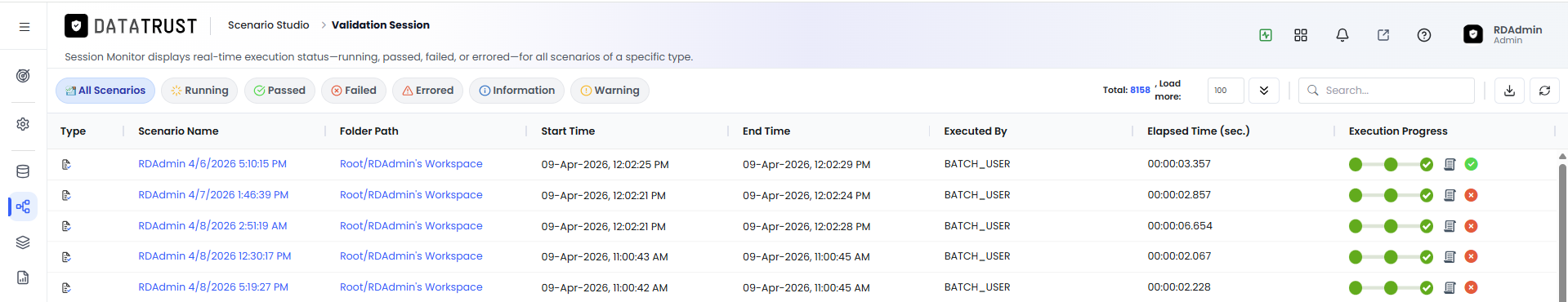Edit the Load more count field

pos(1226,91)
